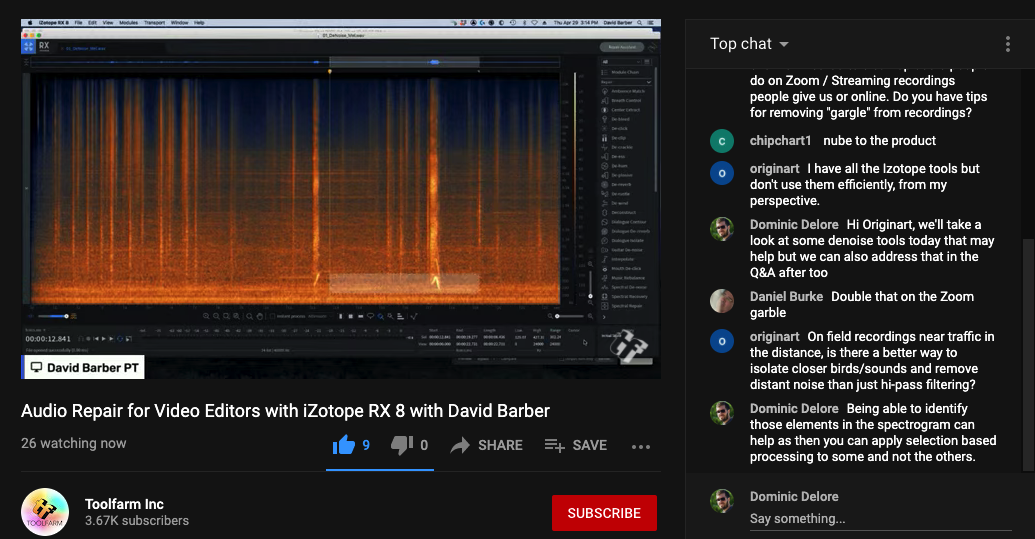Select chipchart1 username in chat
Image resolution: width=1035 pixels, height=539 pixels.
(x=780, y=141)
